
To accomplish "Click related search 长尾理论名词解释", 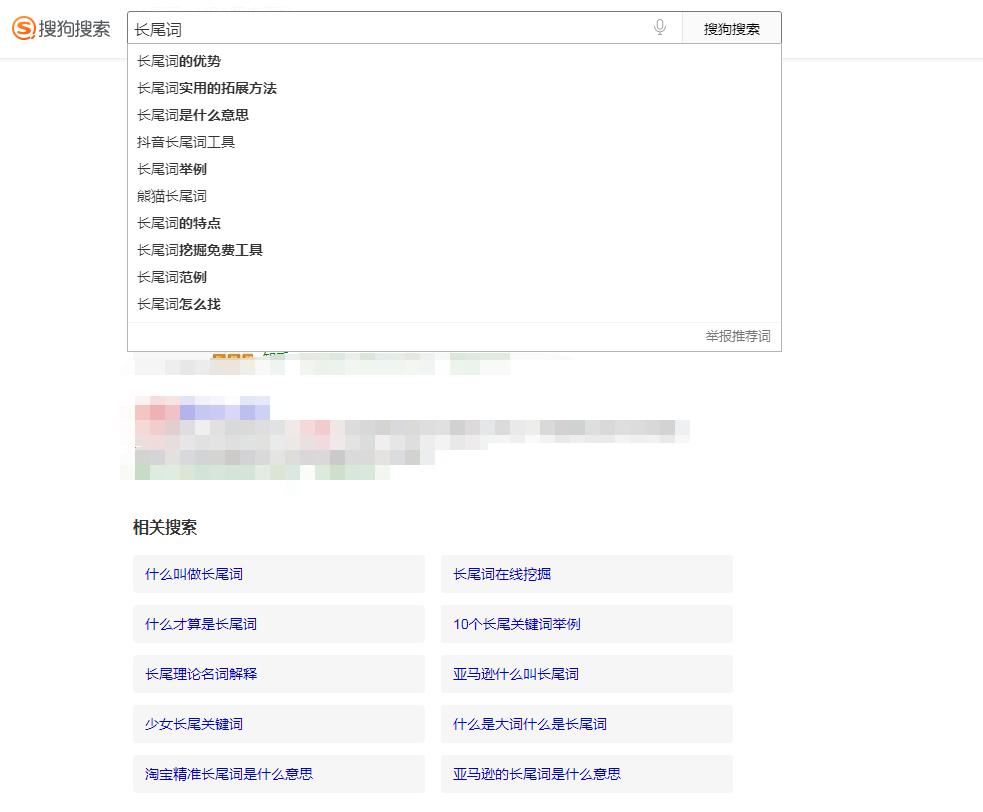I will point(199,674).
